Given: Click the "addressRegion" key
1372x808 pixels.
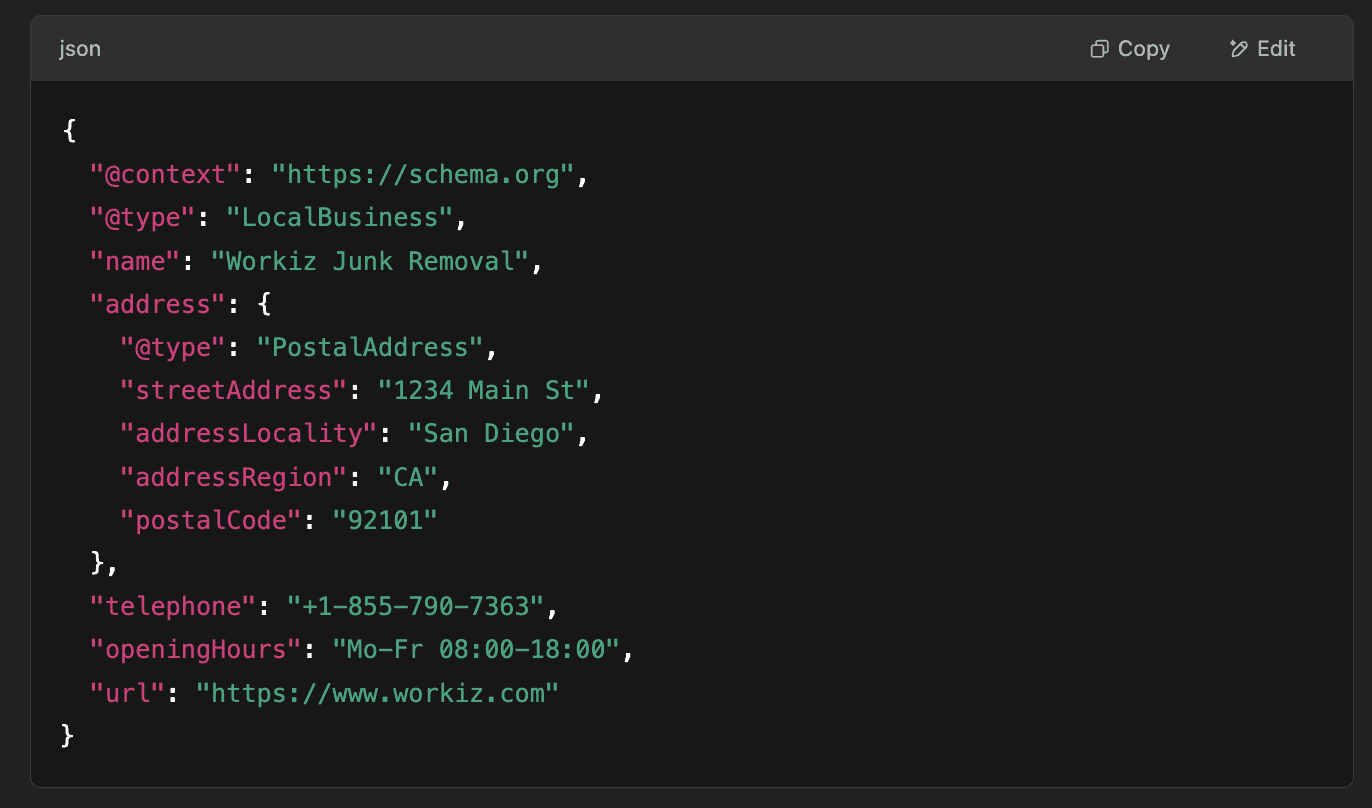Looking at the screenshot, I should coord(233,477).
